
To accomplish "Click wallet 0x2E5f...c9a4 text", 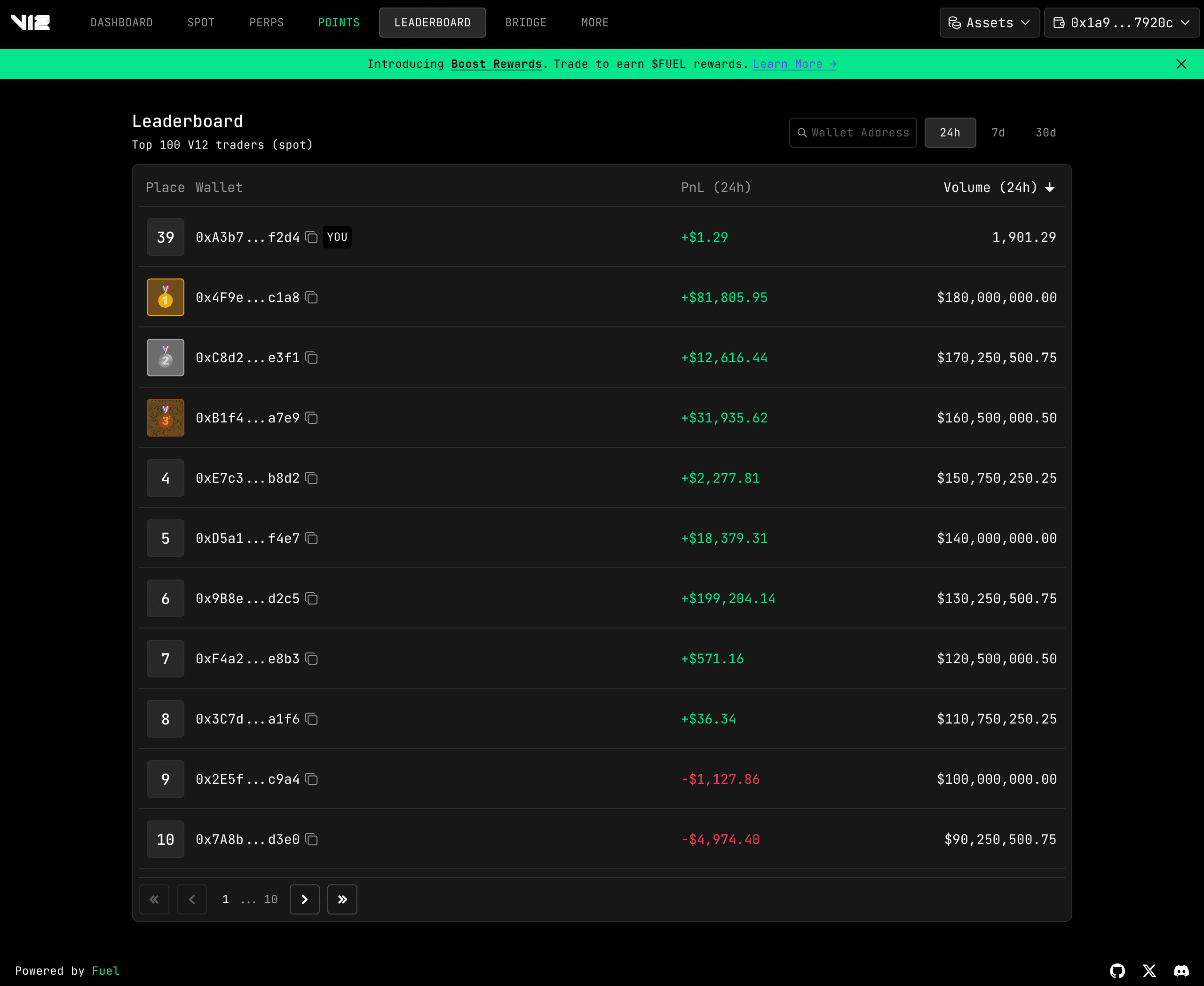I will pos(247,779).
